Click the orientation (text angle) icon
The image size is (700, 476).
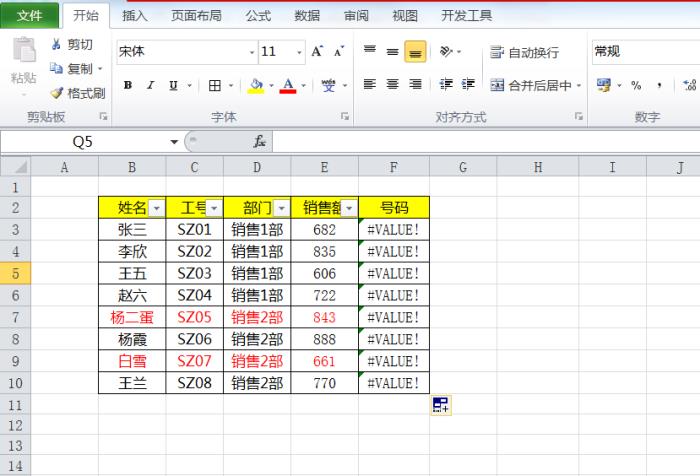[x=446, y=52]
